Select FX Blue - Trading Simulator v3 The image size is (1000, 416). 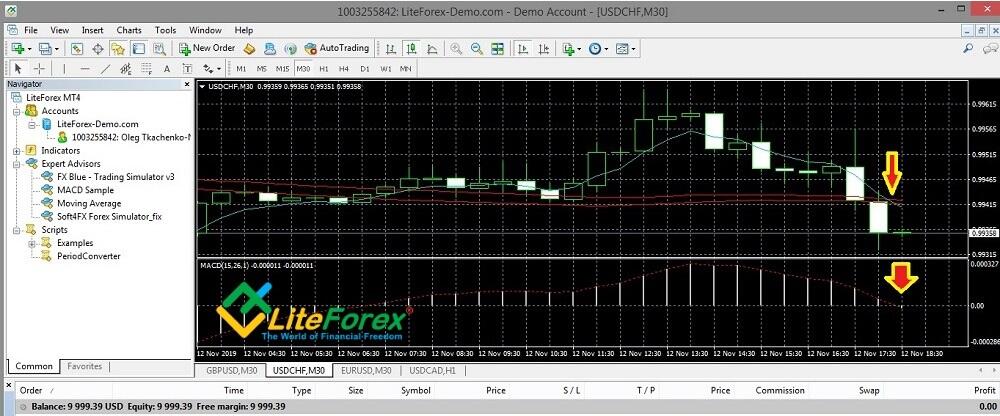[115, 177]
